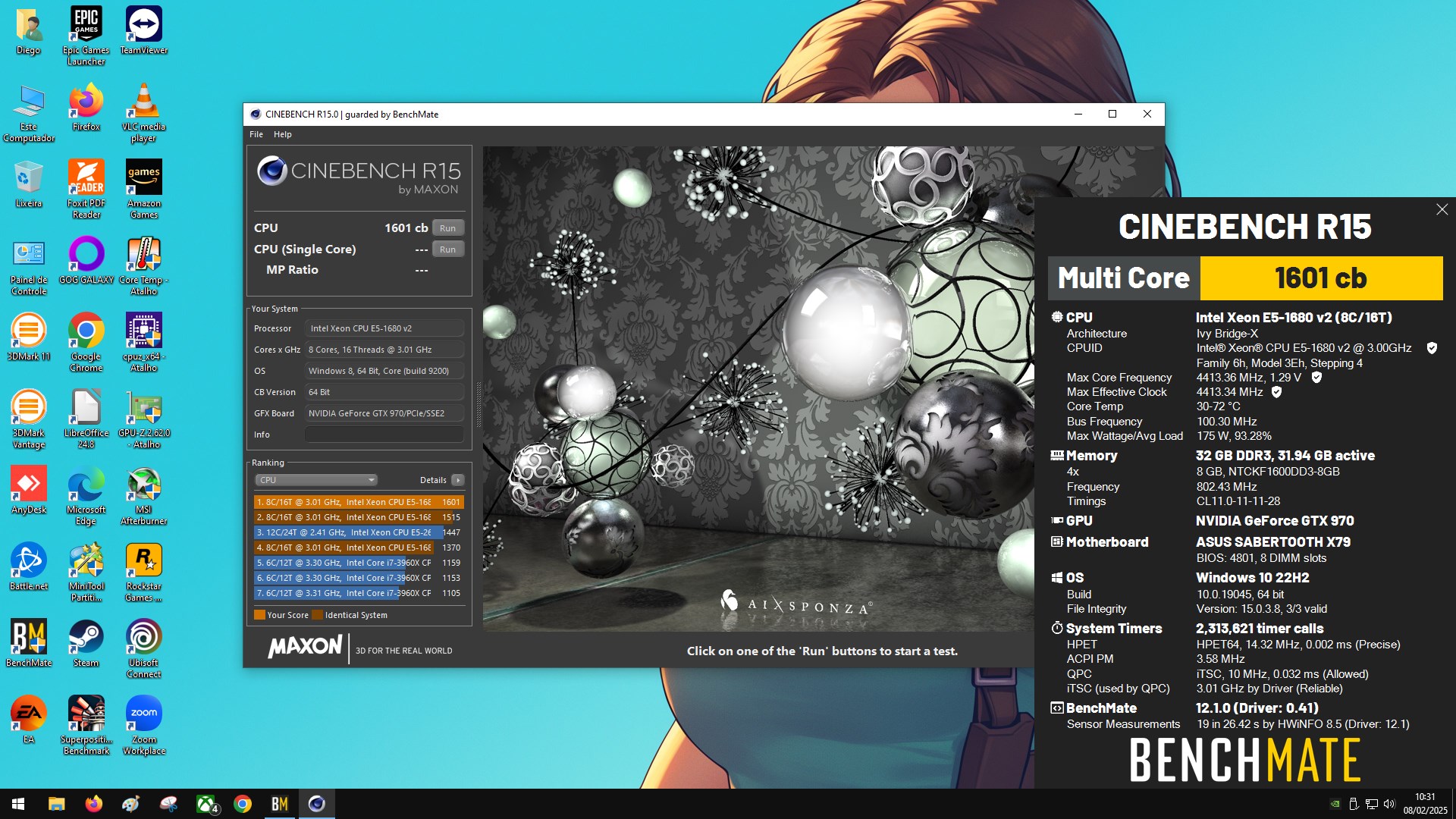Click the 1601 cb Multi Core score
The width and height of the screenshot is (1456, 819).
(1320, 278)
